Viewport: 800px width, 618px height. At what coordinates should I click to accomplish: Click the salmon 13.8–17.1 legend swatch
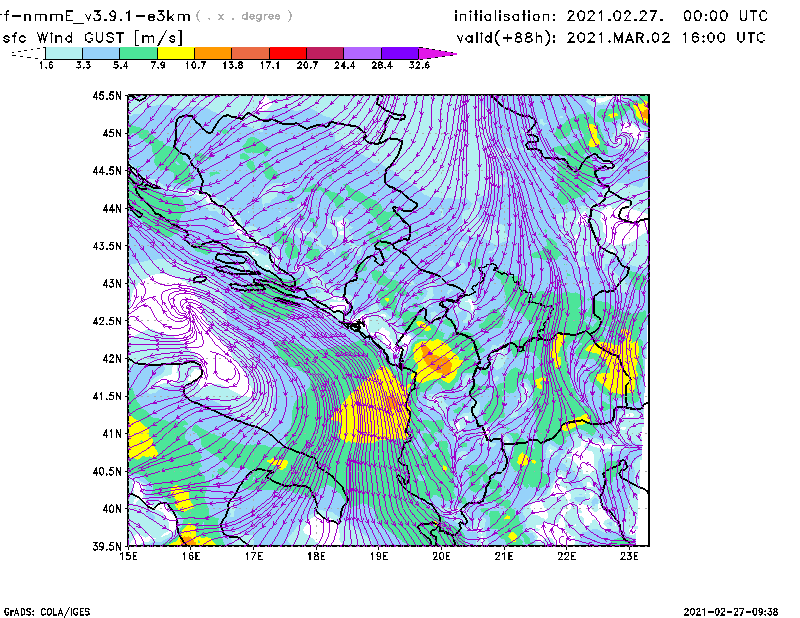251,53
